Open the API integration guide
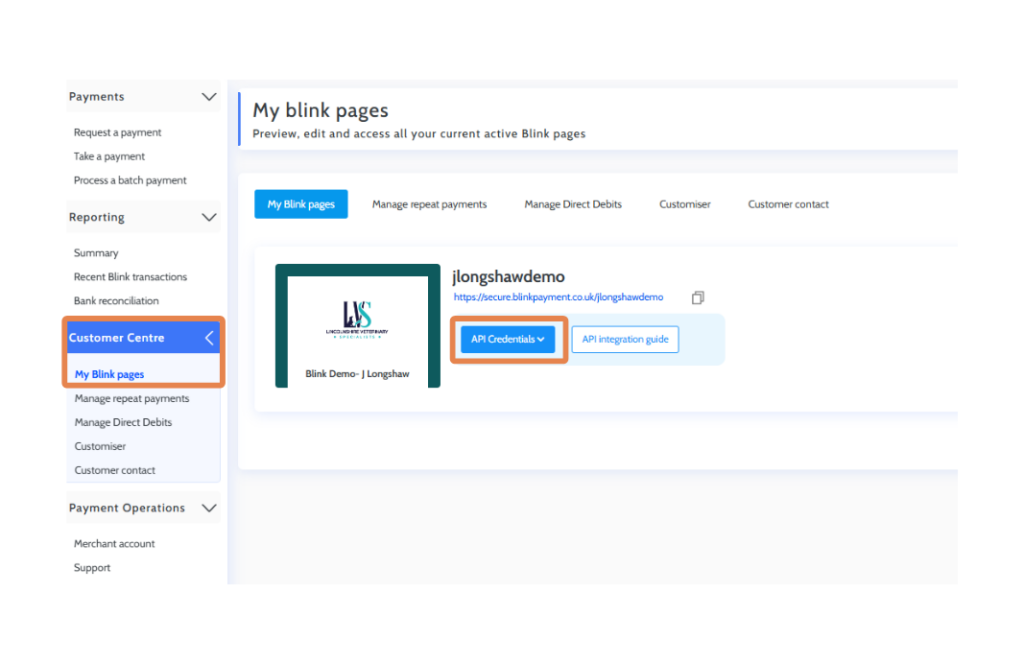The image size is (1024, 664). [x=625, y=339]
